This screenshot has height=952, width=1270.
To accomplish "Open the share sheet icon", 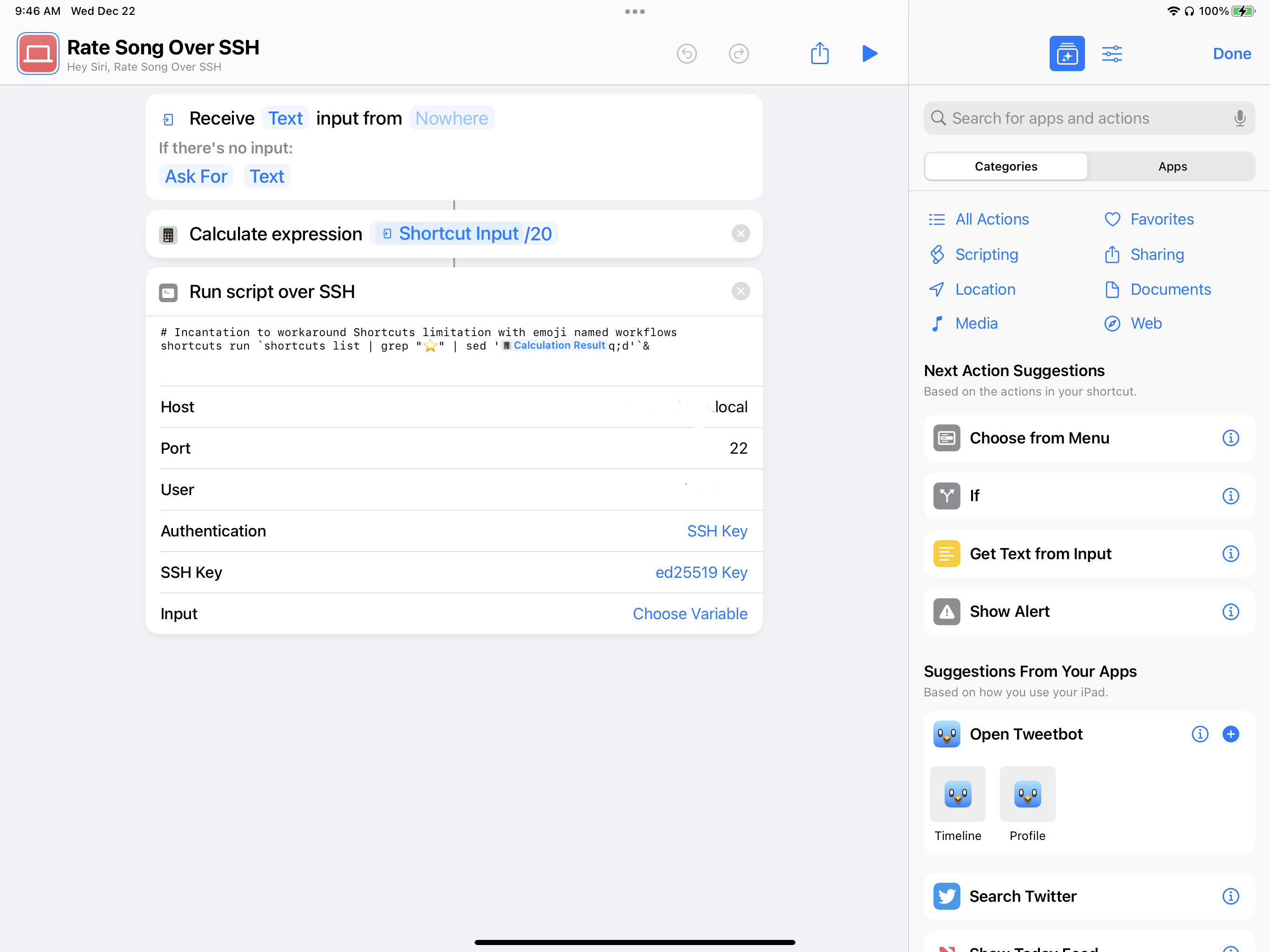I will coord(820,54).
